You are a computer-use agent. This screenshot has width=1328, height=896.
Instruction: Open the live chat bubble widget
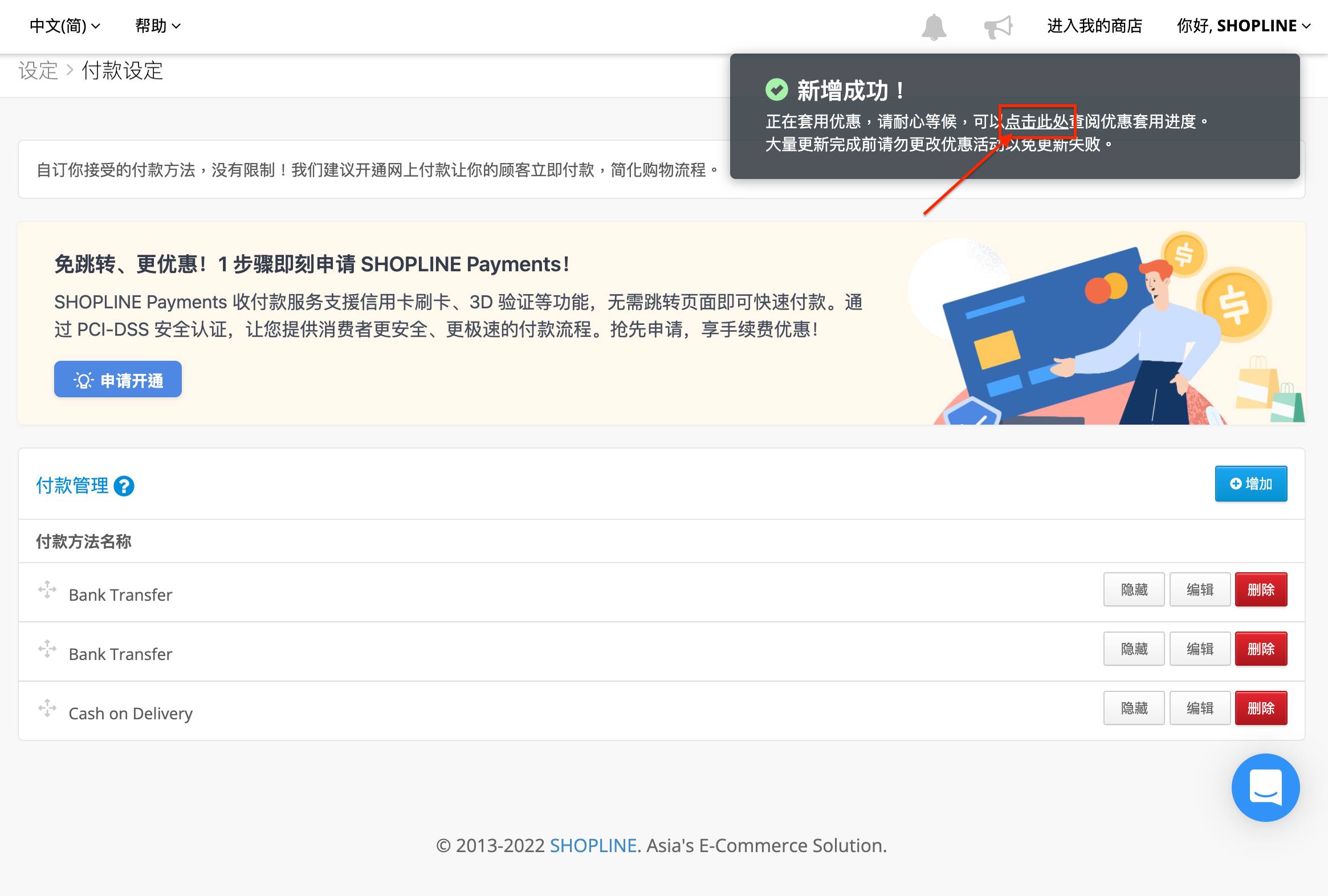(x=1265, y=788)
